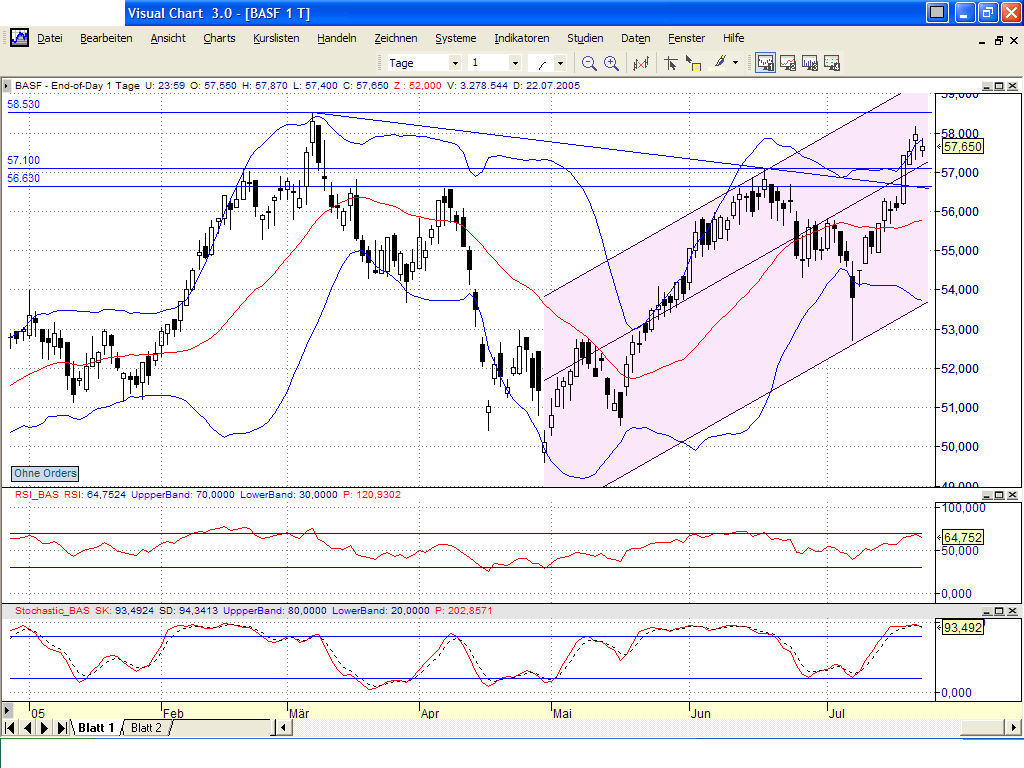Select the zoom in magnifier tool

click(x=612, y=62)
